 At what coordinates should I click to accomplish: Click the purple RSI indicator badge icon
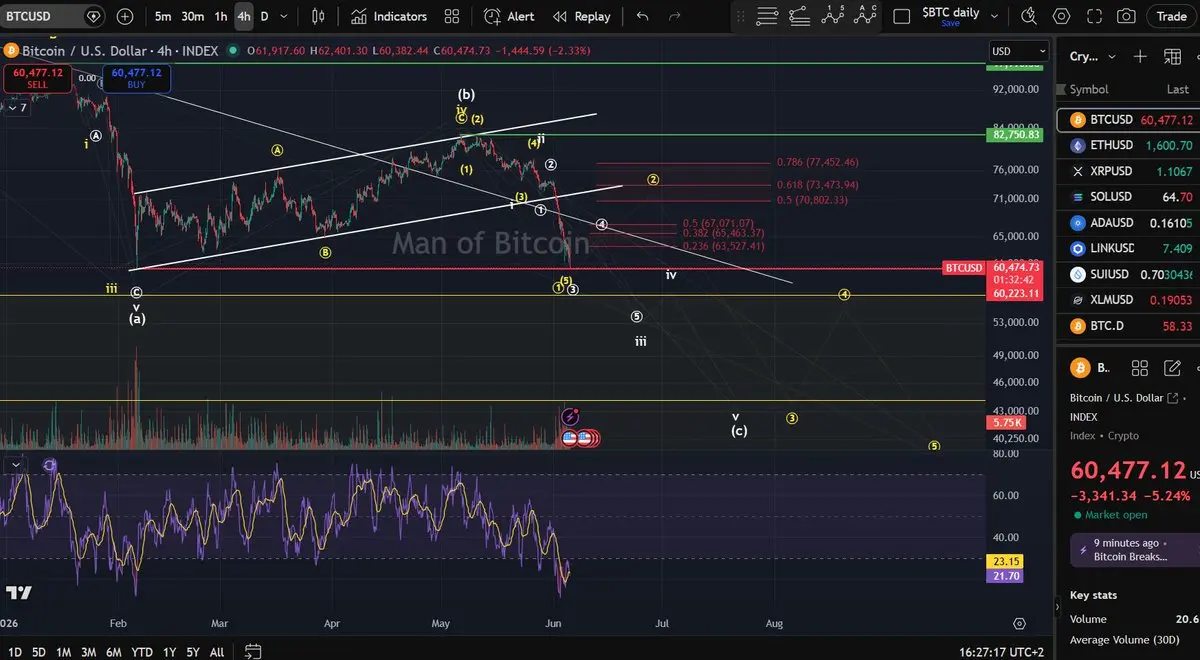click(50, 465)
